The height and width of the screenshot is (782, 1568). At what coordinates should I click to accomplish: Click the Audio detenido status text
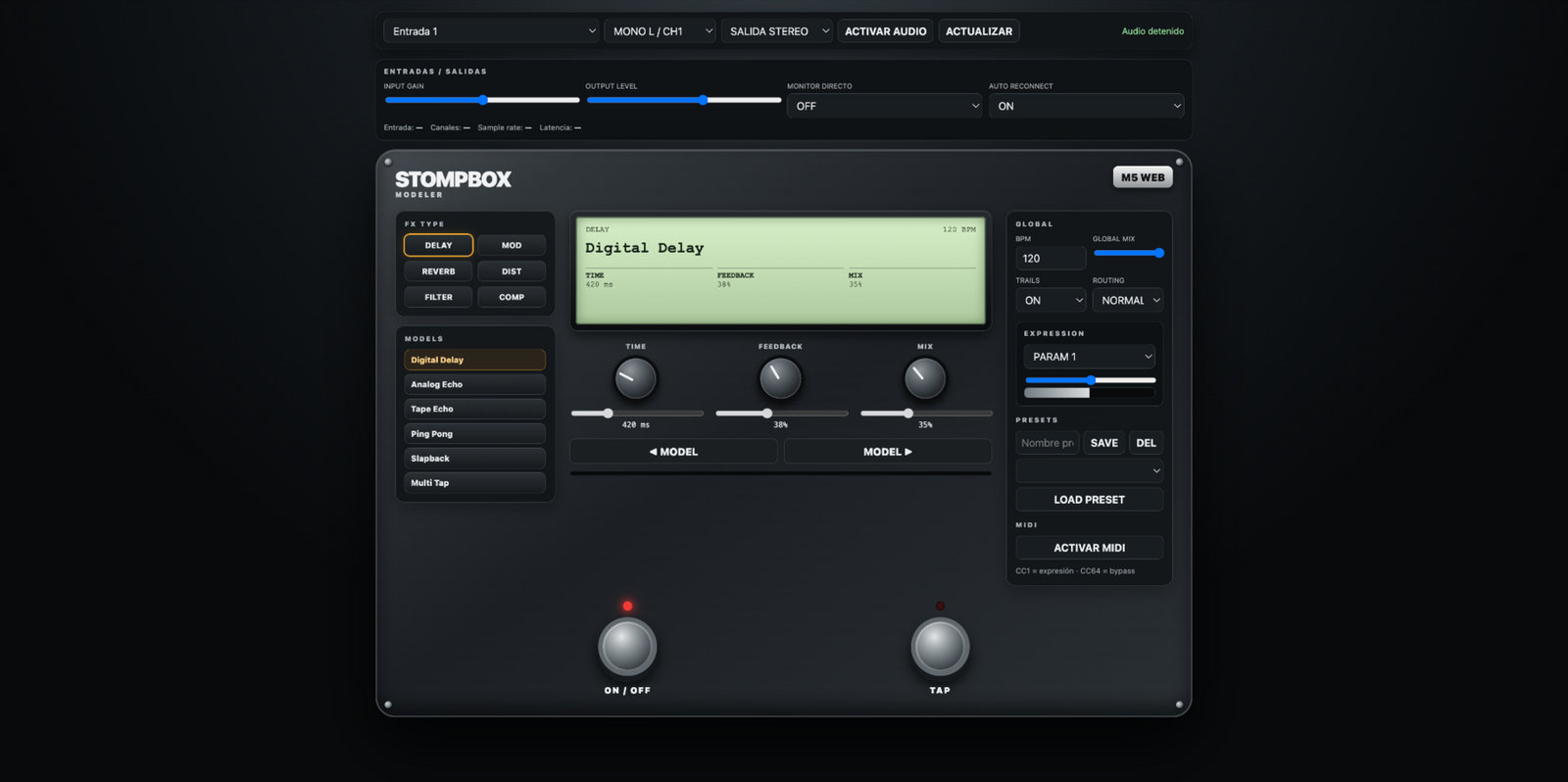(1152, 31)
